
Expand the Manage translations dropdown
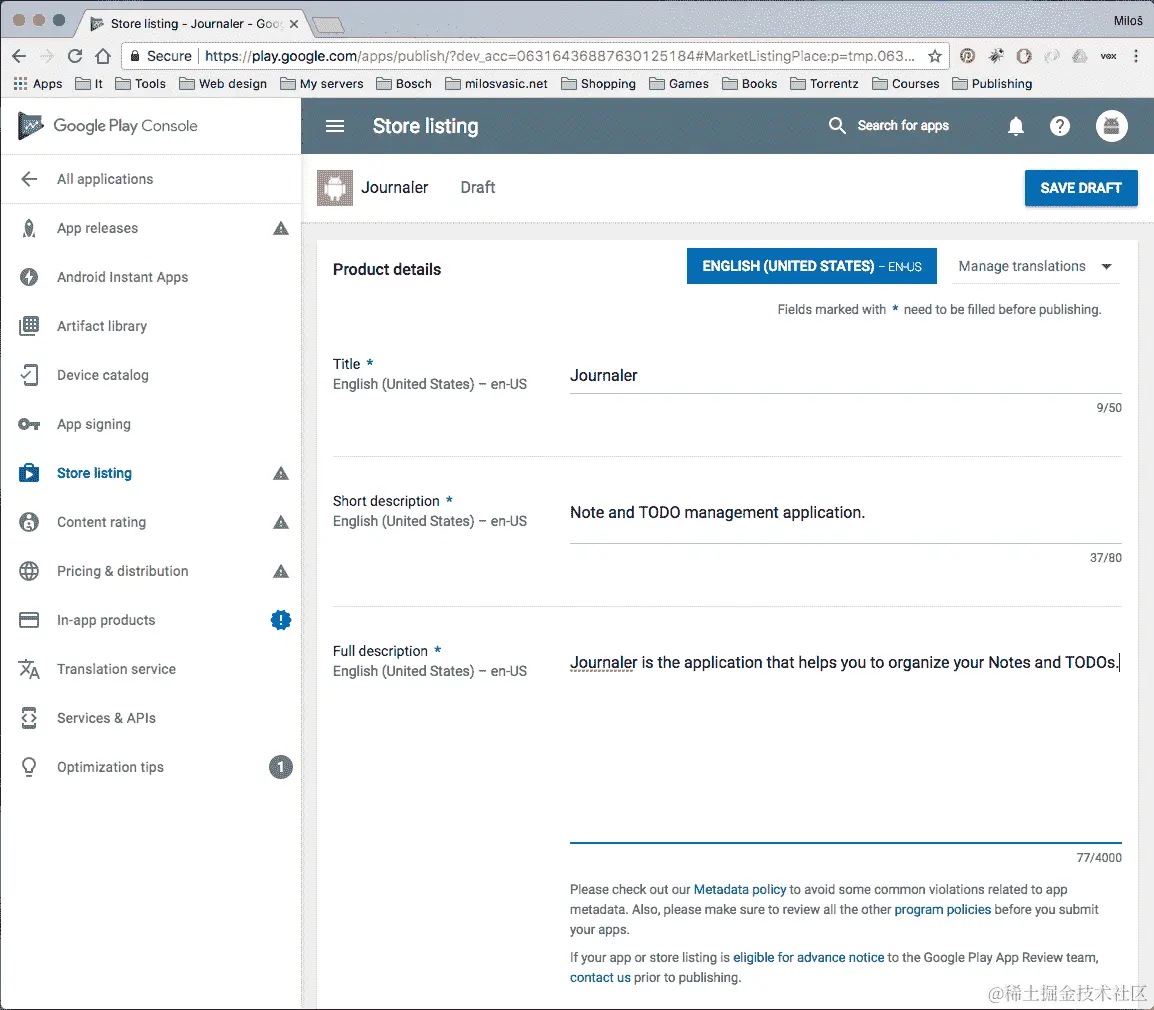1035,266
